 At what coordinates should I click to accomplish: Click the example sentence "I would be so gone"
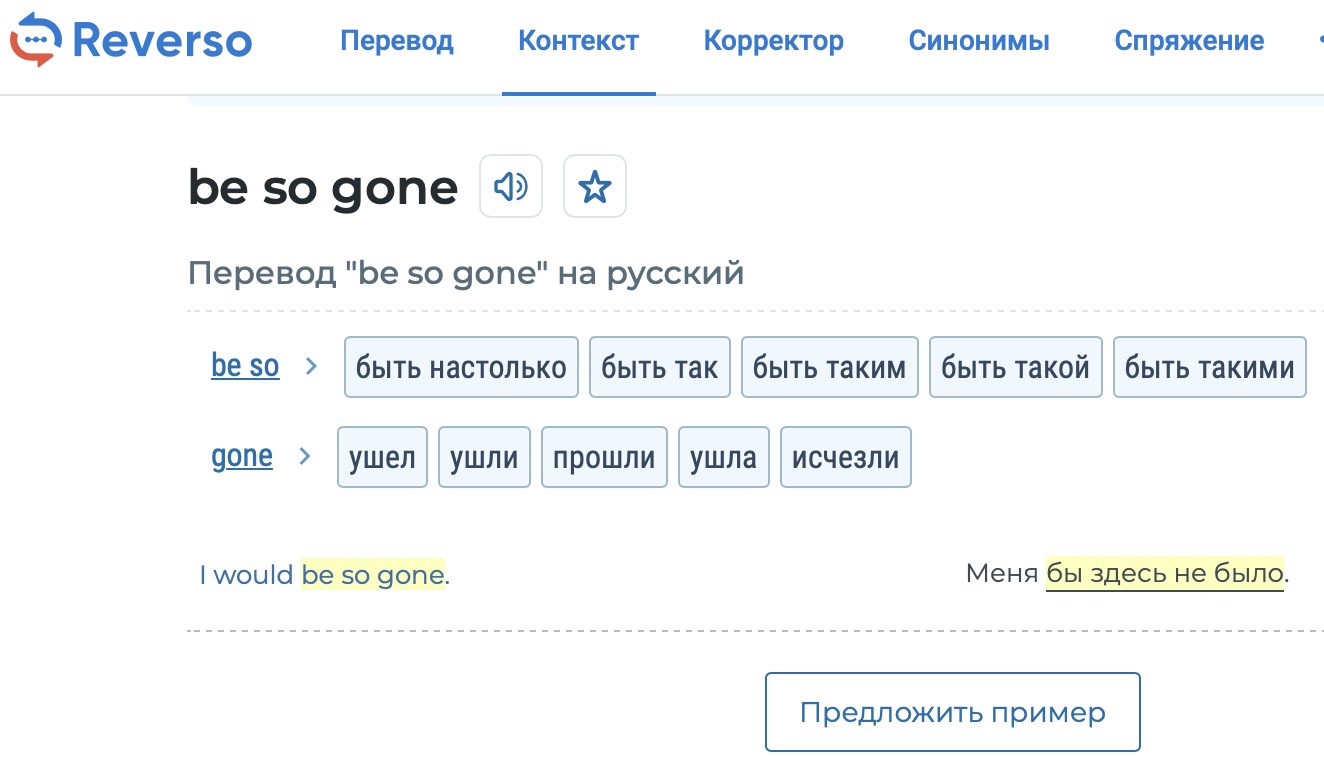click(324, 575)
